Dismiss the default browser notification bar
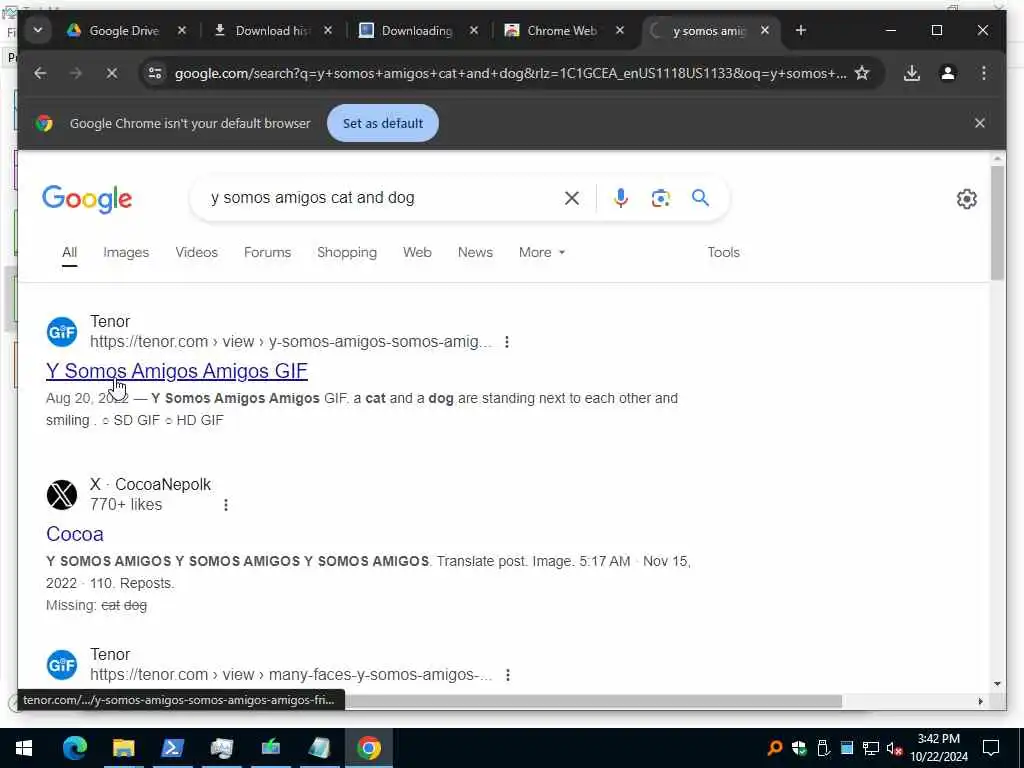The image size is (1024, 768). 980,123
